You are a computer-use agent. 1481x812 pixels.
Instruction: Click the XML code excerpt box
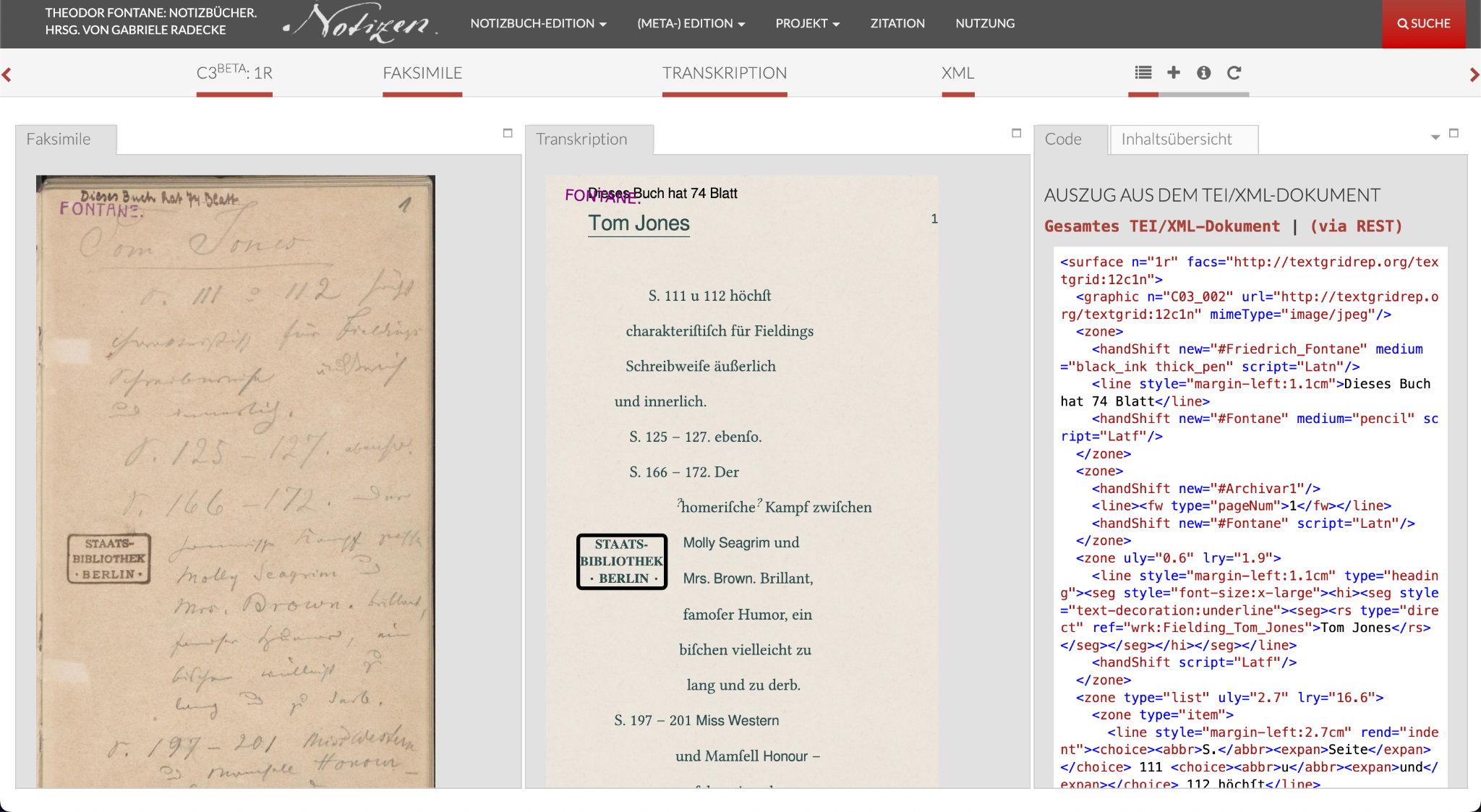[1250, 518]
